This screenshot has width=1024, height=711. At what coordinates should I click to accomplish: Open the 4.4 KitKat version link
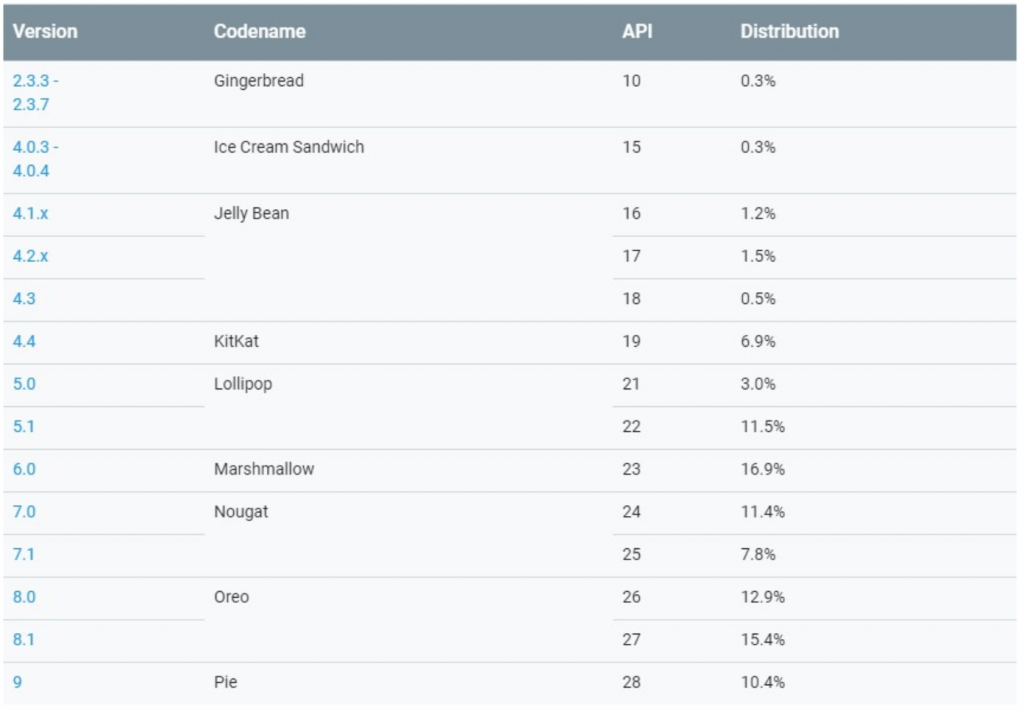click(24, 341)
